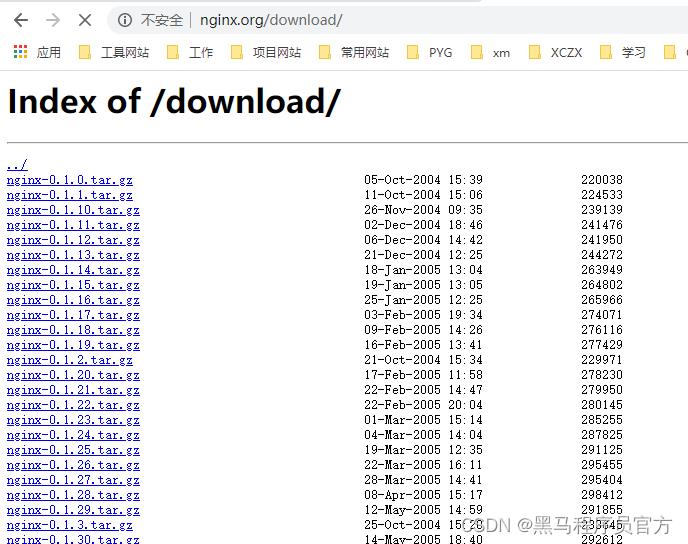Download nginx-0.1.15.tar.gz
The width and height of the screenshot is (688, 544).
[73, 285]
